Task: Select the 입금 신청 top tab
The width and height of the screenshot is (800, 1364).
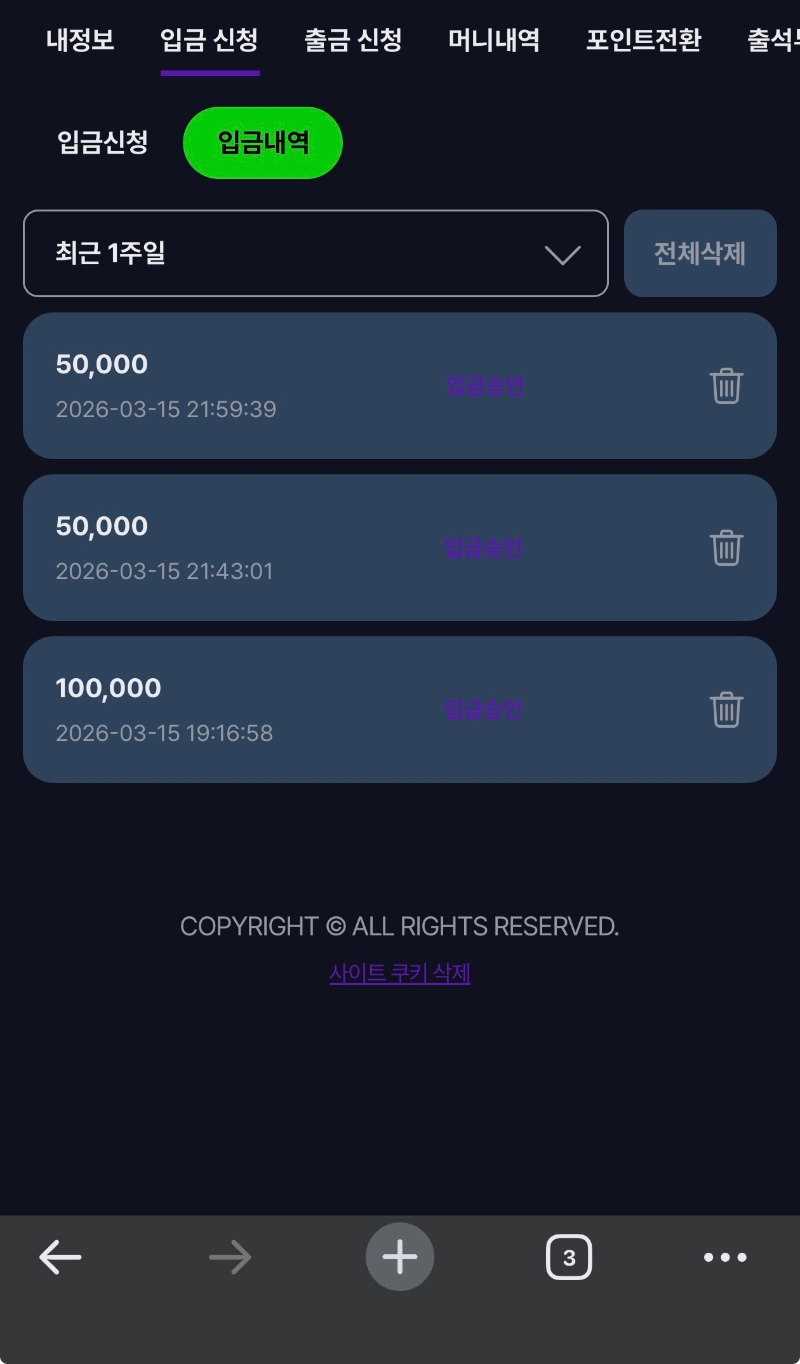Action: point(209,40)
